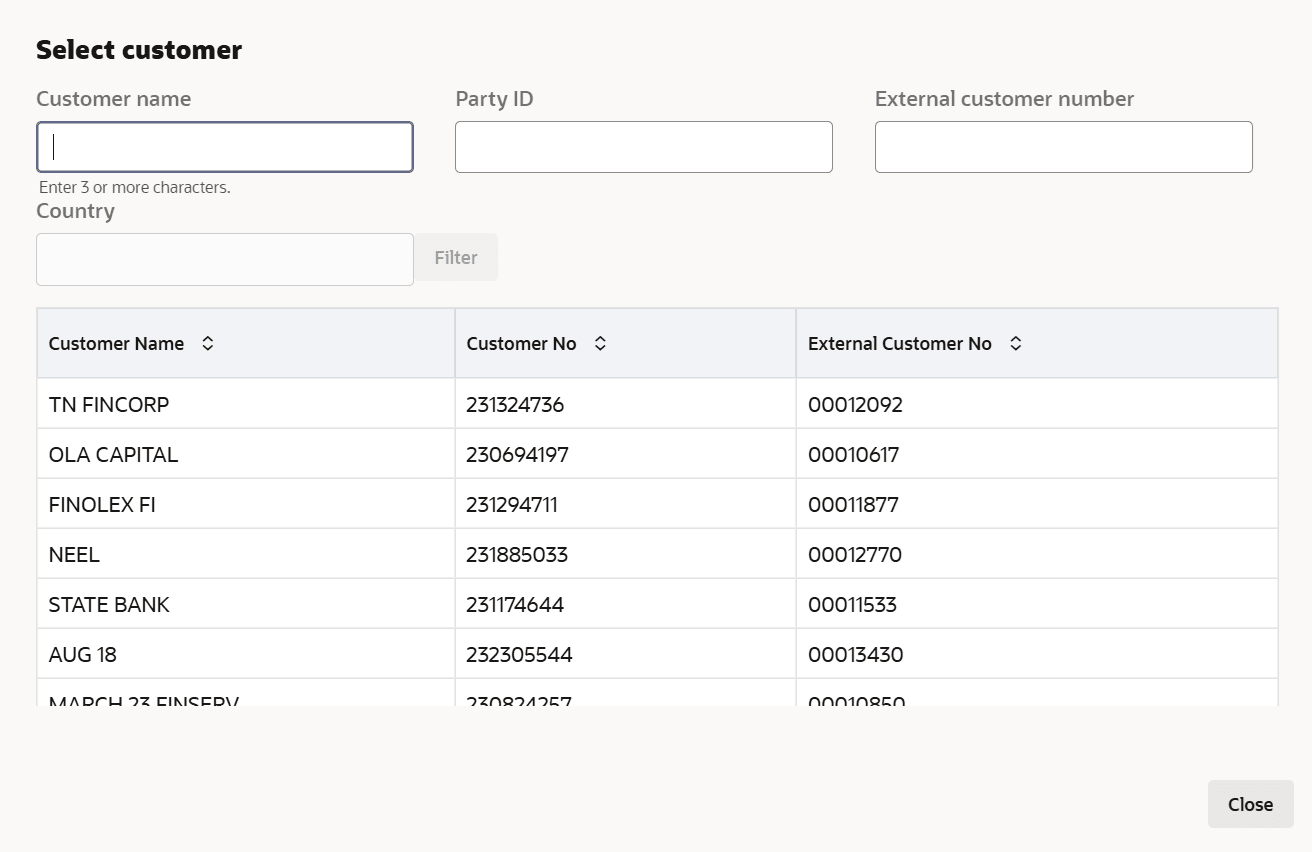The image size is (1312, 852).
Task: Click external customer number 00010617
Action: (853, 455)
